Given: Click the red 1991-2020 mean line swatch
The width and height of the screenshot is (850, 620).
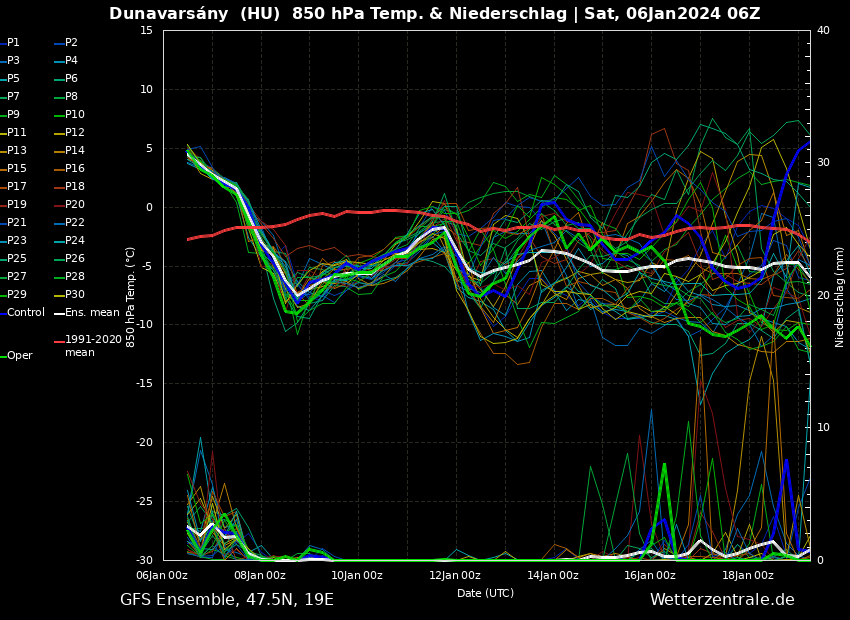Looking at the screenshot, I should (59, 341).
